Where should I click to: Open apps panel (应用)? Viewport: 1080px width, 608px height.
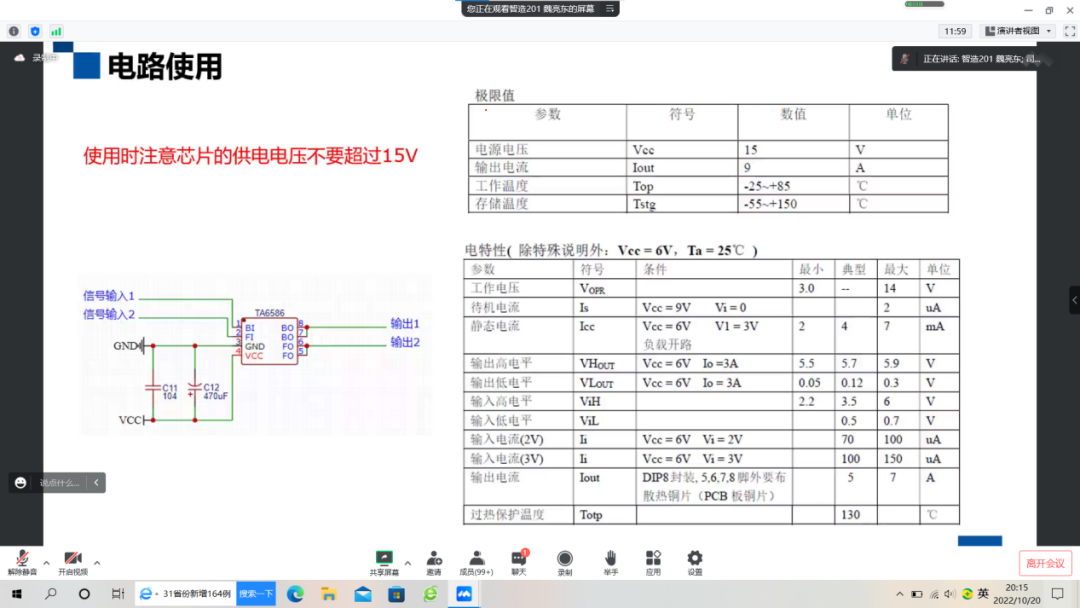[x=653, y=563]
